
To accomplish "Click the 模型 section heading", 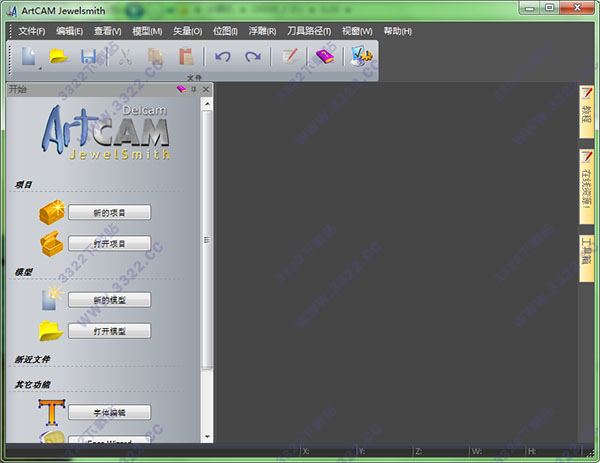I will 24,272.
